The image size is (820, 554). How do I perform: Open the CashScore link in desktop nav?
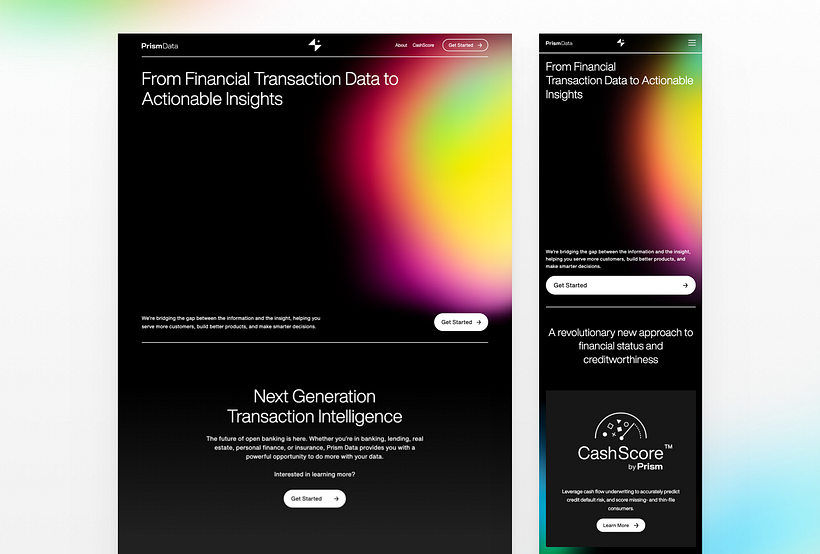(x=423, y=46)
